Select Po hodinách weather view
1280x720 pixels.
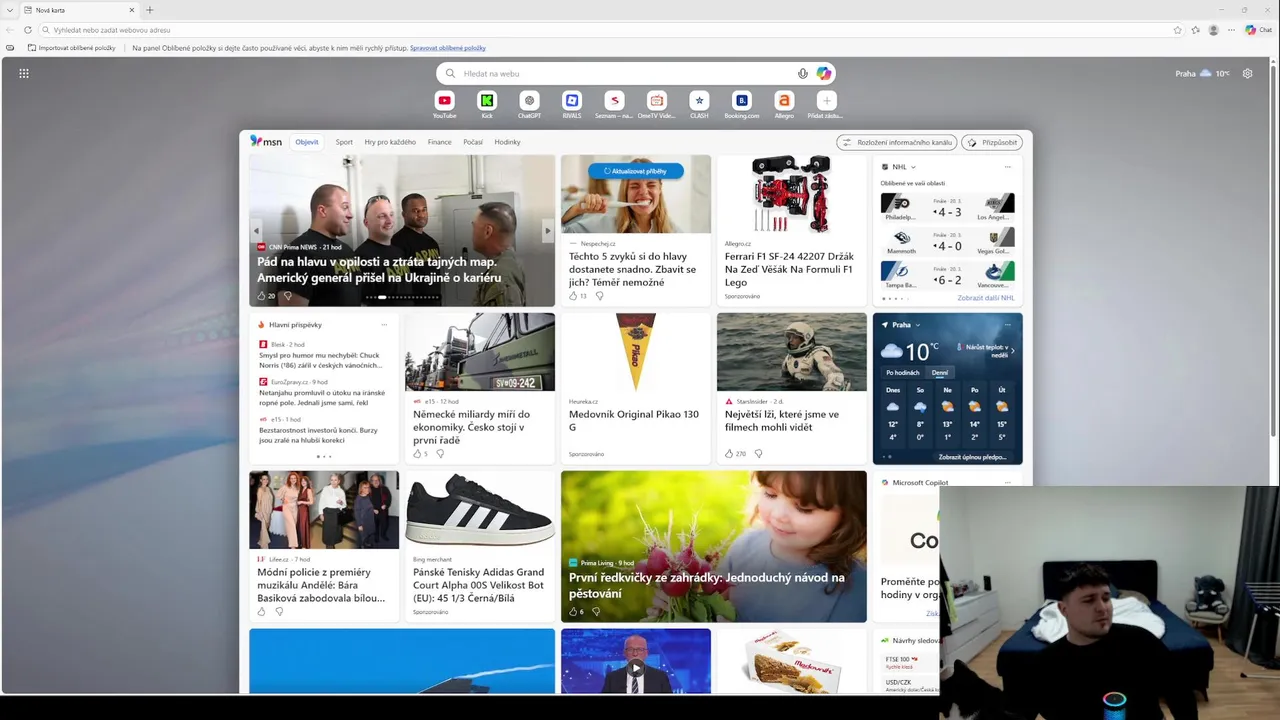click(x=903, y=372)
